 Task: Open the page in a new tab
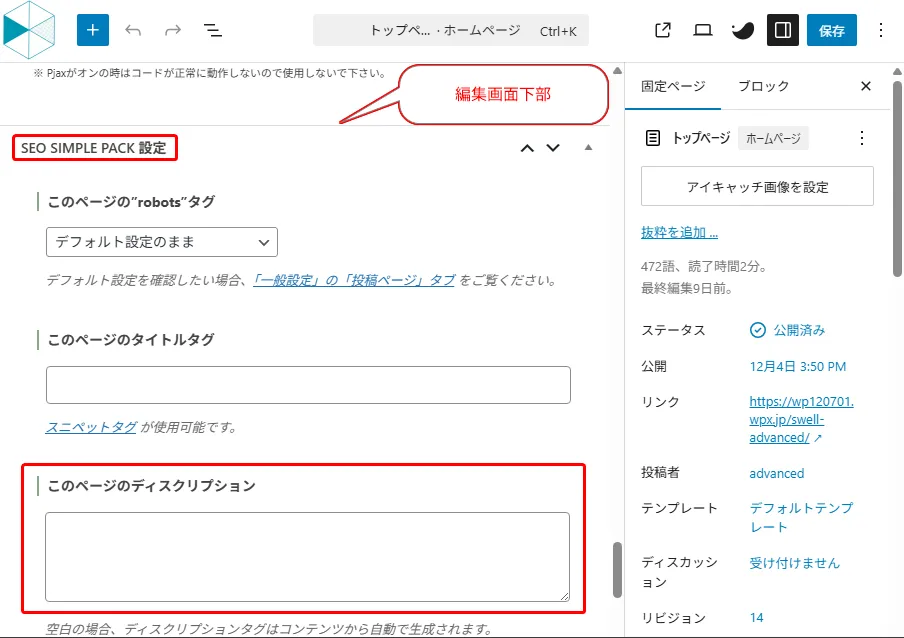(x=662, y=30)
